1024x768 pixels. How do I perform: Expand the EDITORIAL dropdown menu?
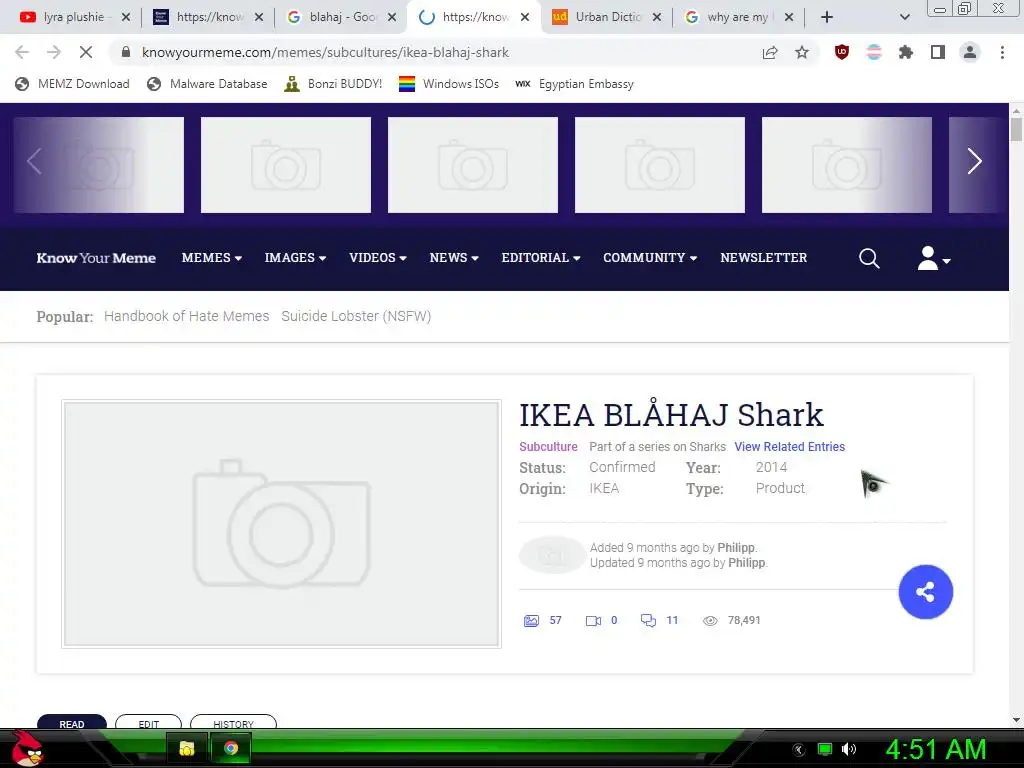tap(541, 258)
